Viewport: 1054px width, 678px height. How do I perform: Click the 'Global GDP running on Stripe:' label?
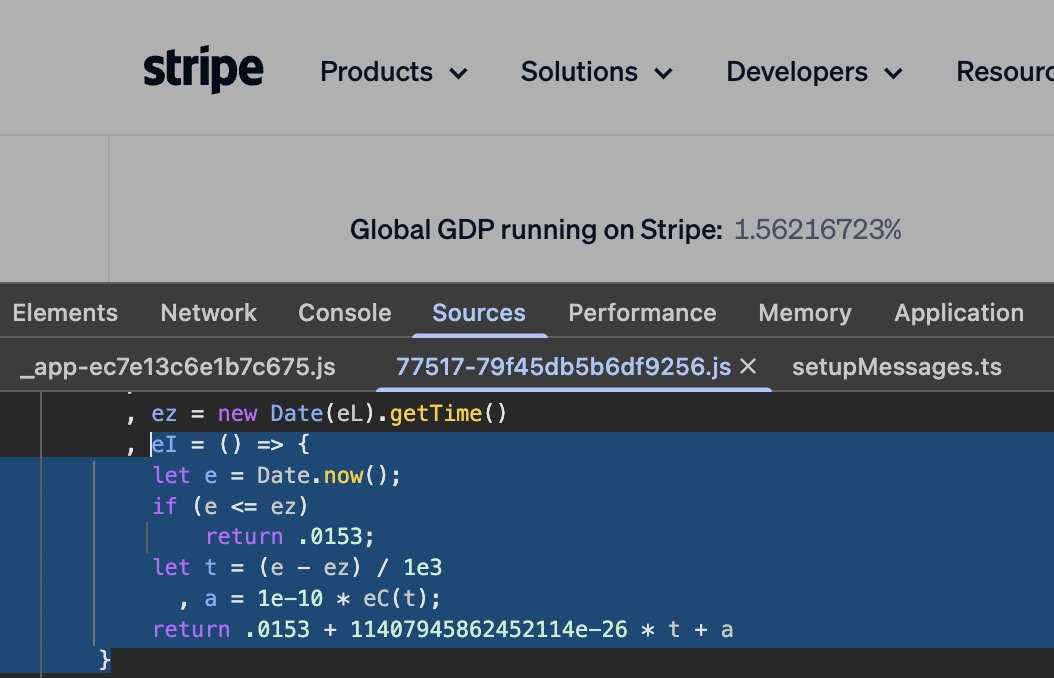[536, 230]
